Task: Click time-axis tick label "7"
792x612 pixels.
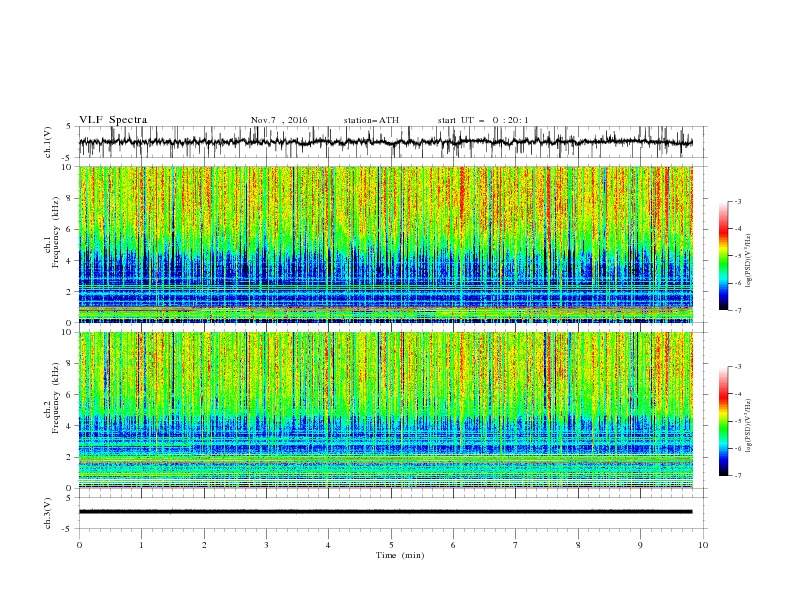Action: [x=516, y=545]
